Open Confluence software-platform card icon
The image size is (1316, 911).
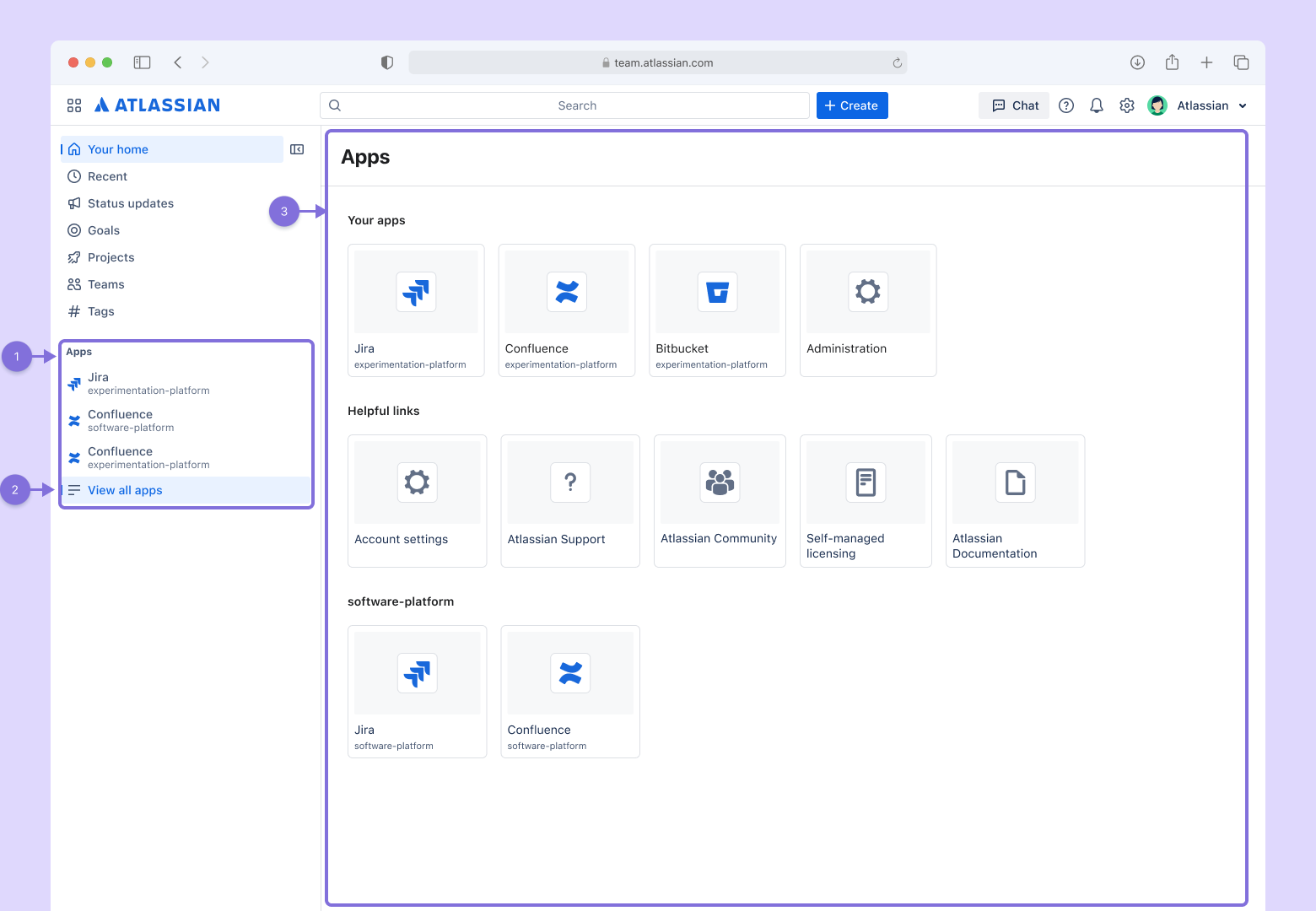tap(570, 673)
